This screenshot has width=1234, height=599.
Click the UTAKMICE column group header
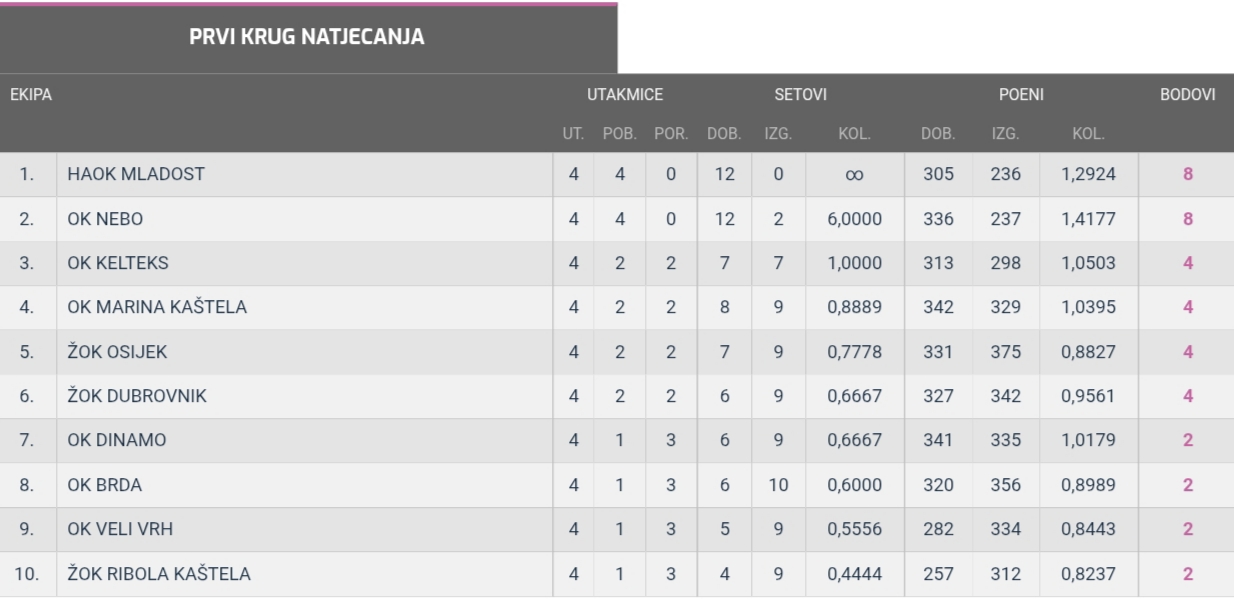(x=625, y=95)
